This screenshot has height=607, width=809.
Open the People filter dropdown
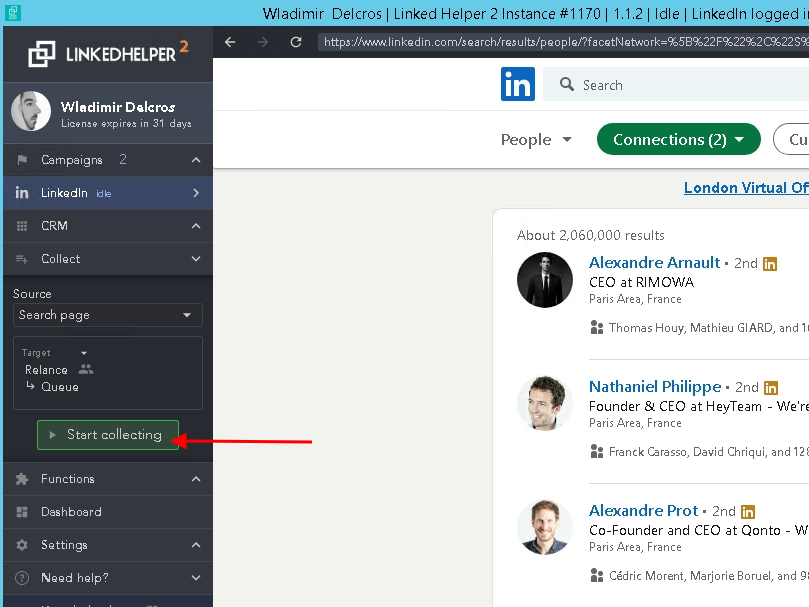(x=536, y=139)
